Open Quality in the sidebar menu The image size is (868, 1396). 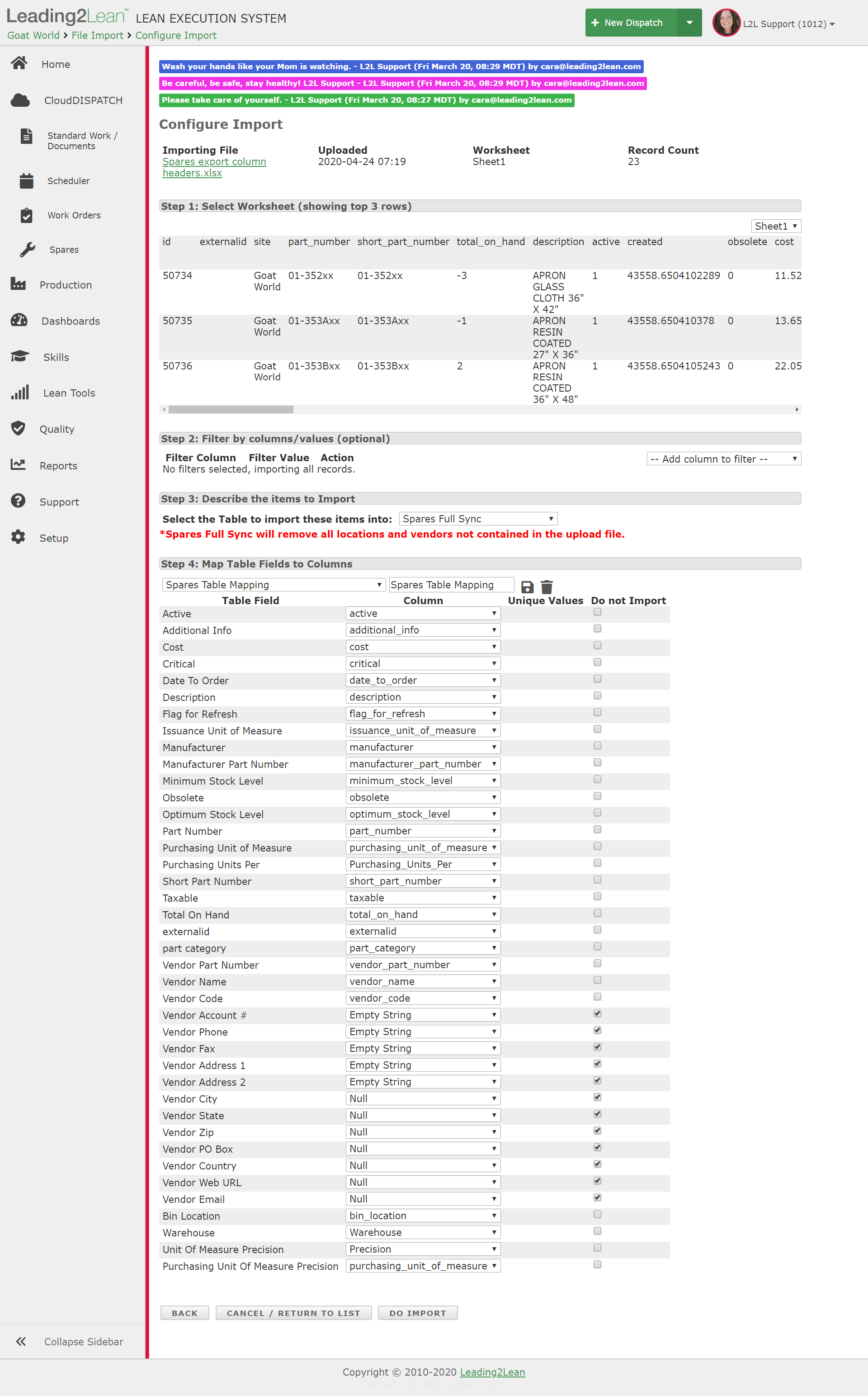(57, 429)
